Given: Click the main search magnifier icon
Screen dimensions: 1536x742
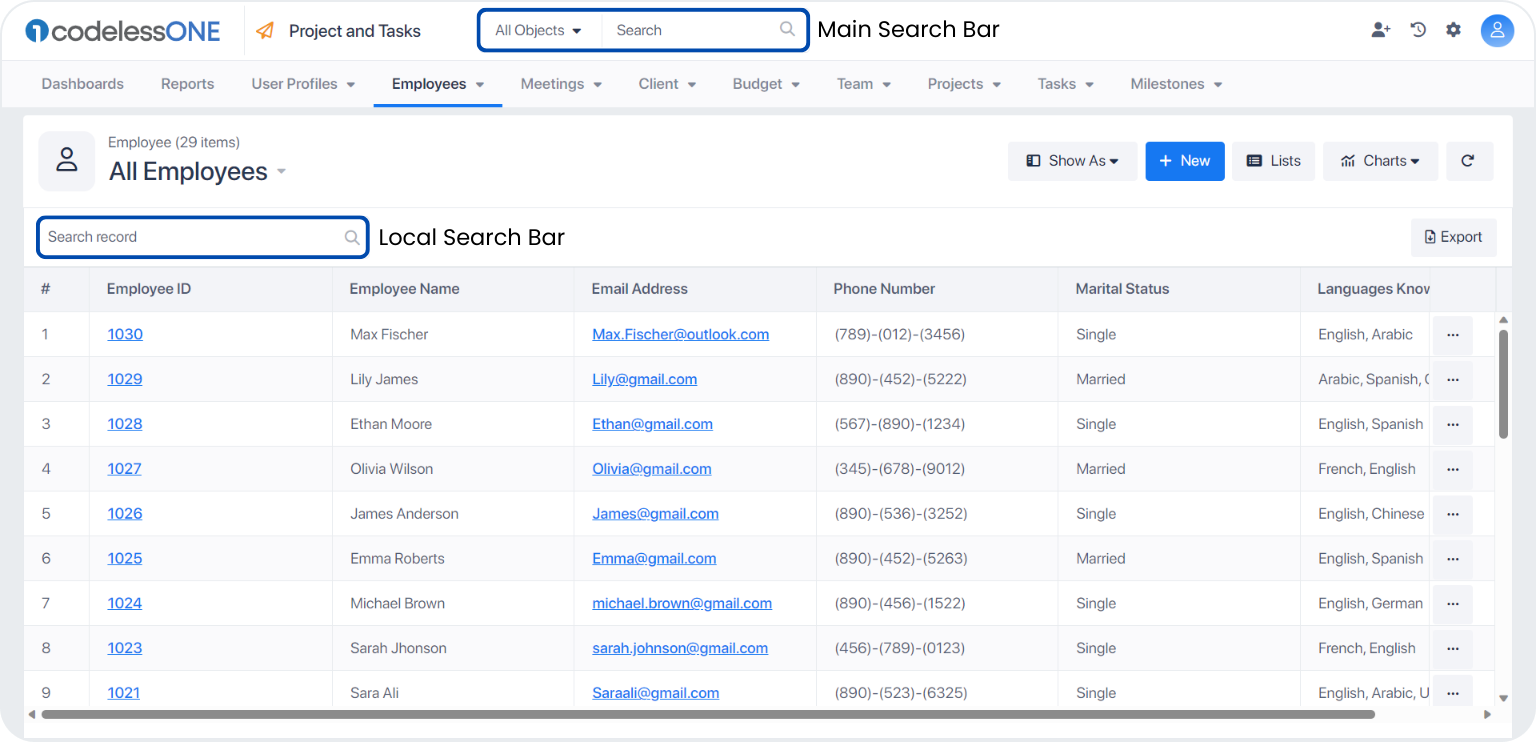Looking at the screenshot, I should [x=788, y=30].
